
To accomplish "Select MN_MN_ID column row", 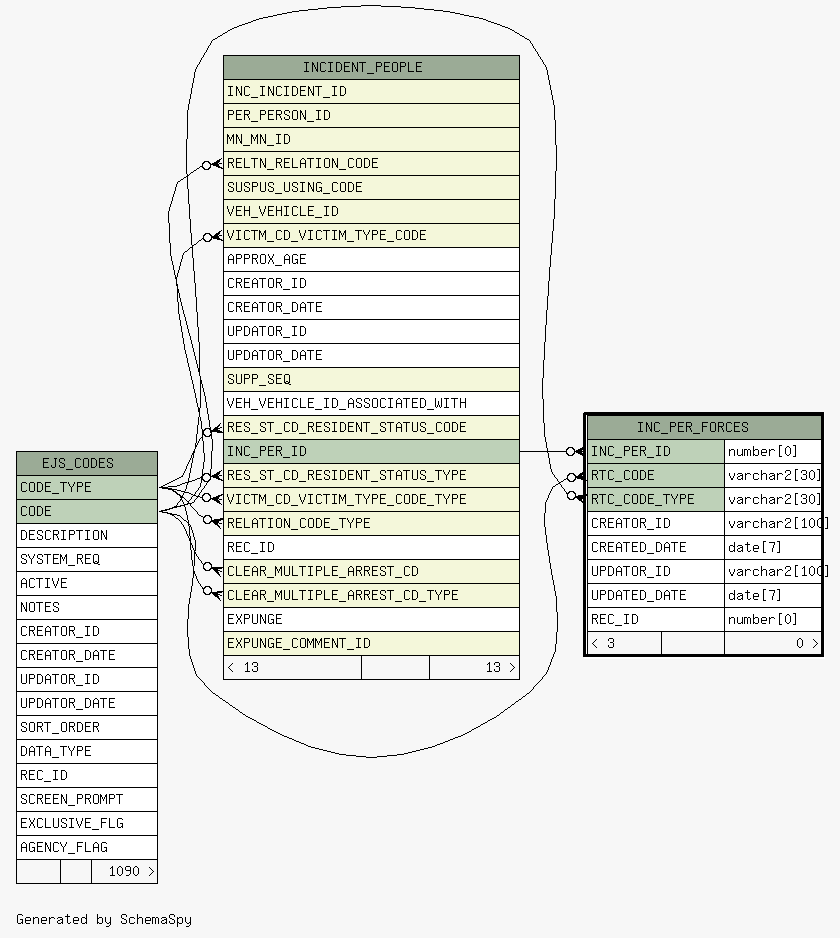I will click(x=371, y=139).
